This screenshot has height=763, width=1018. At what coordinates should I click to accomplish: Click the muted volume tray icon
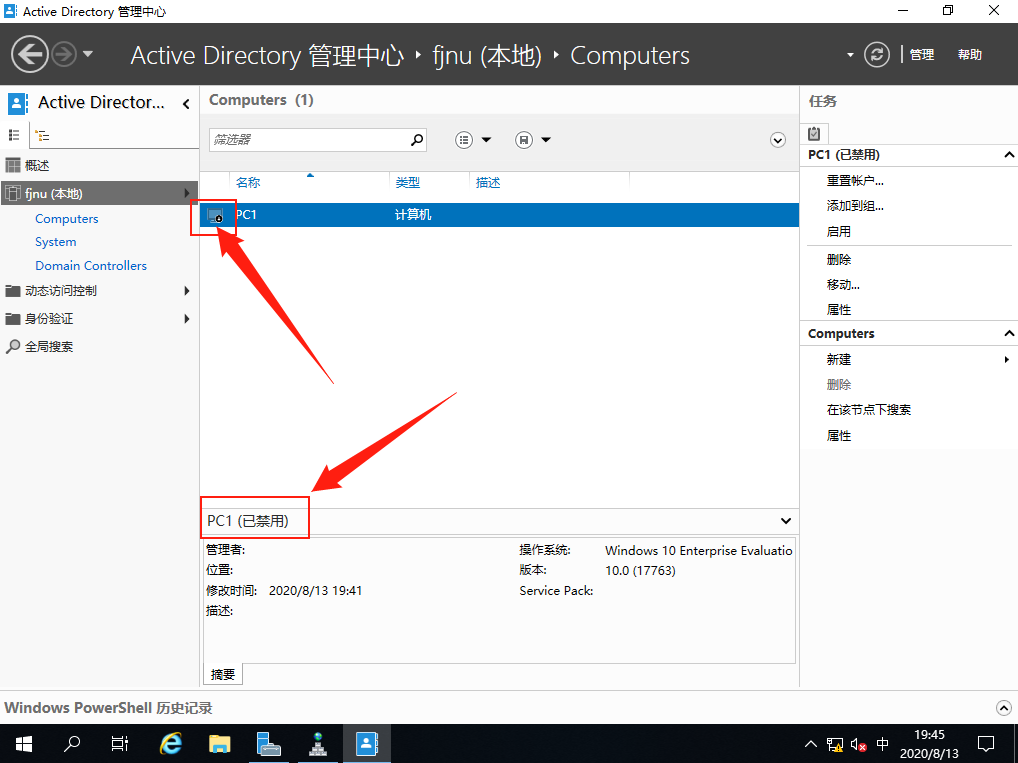point(858,744)
